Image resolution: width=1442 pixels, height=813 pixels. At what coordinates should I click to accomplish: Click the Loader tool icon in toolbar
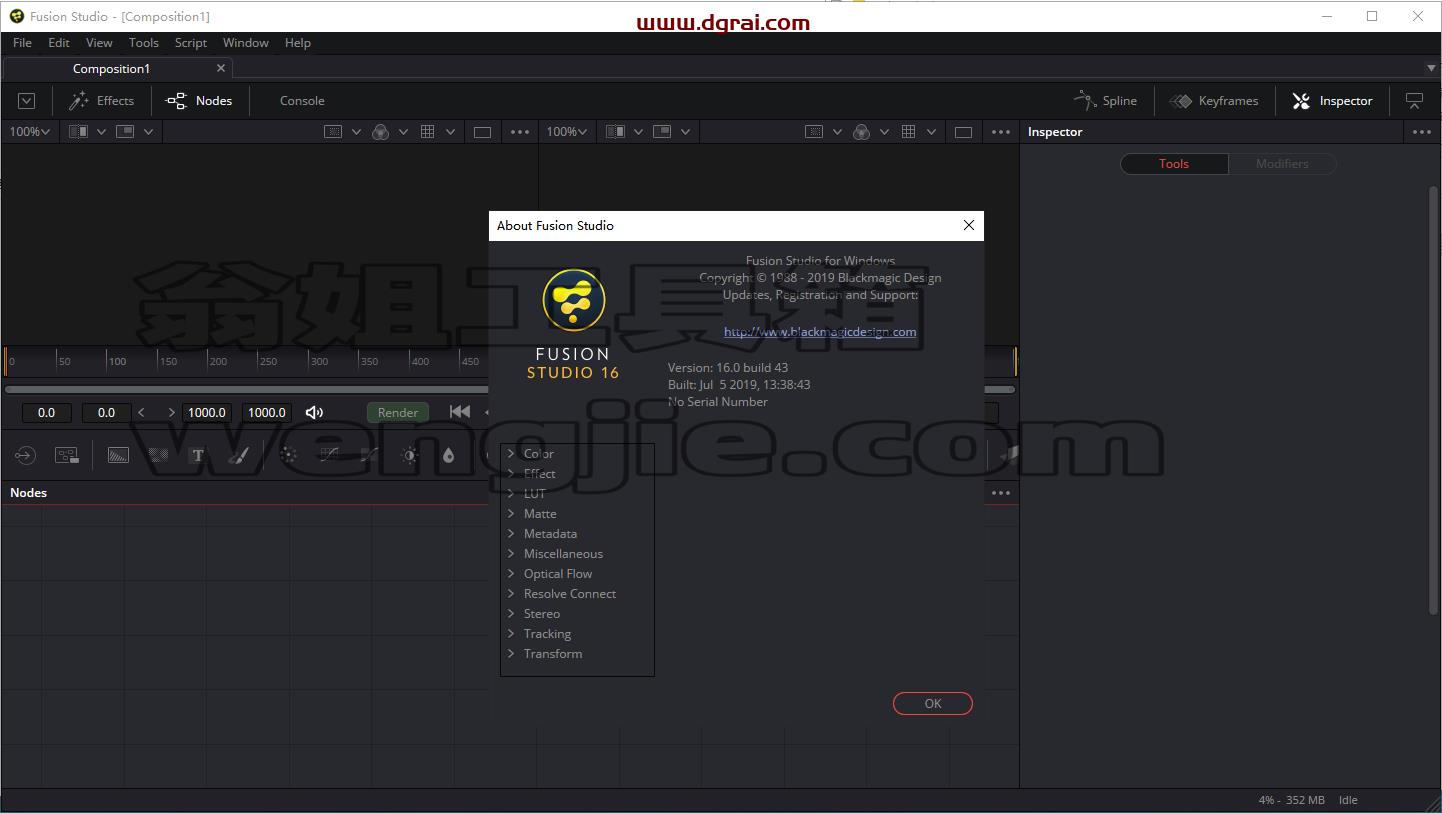click(x=25, y=455)
